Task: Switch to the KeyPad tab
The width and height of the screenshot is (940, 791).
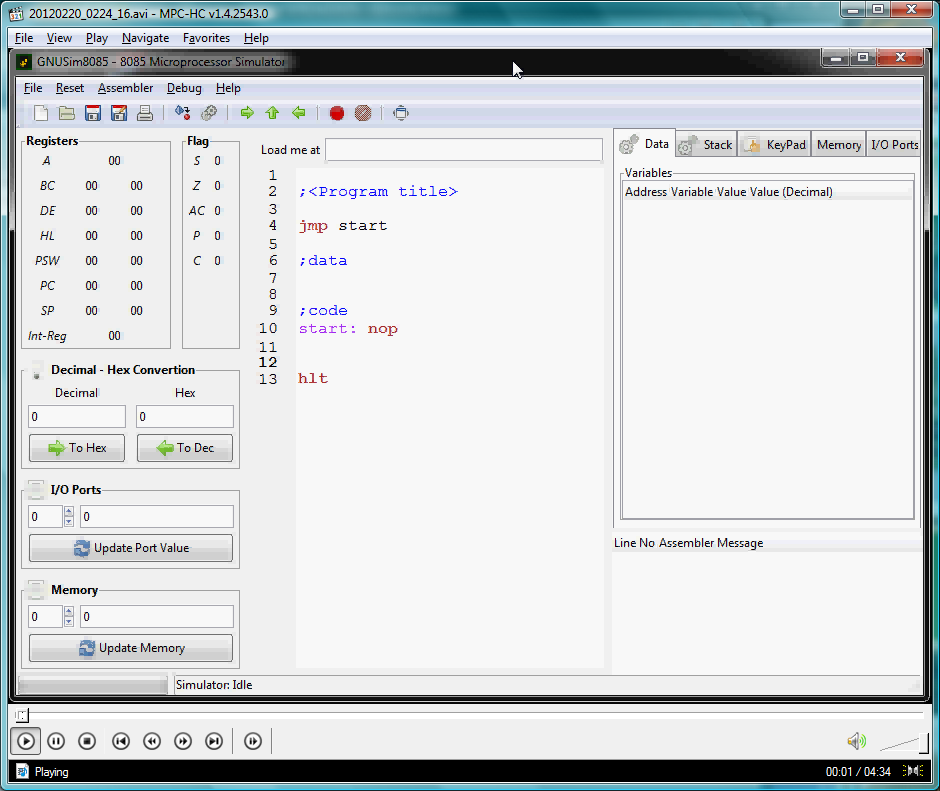Action: click(x=775, y=145)
